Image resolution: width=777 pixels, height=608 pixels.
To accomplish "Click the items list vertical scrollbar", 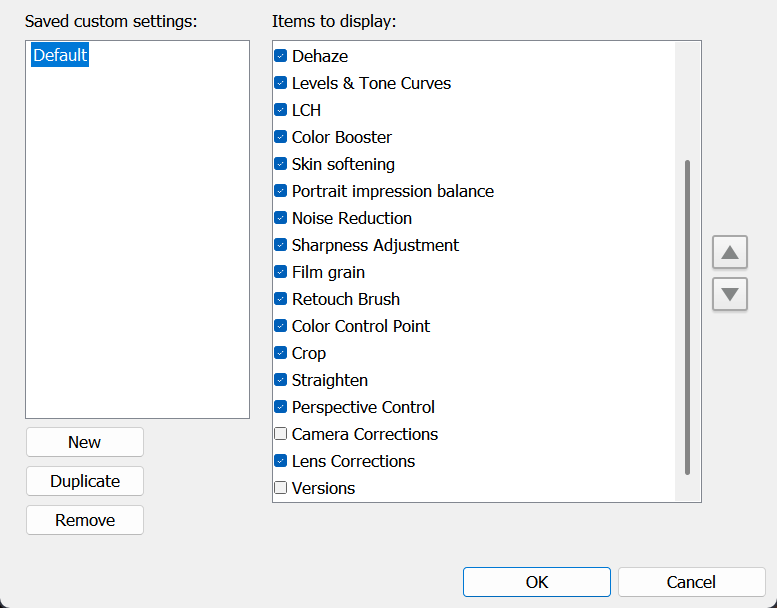I will (x=687, y=316).
